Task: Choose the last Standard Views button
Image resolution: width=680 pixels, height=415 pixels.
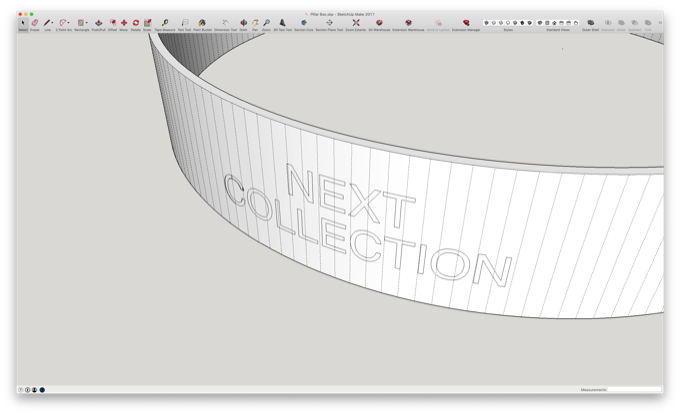Action: [x=576, y=23]
